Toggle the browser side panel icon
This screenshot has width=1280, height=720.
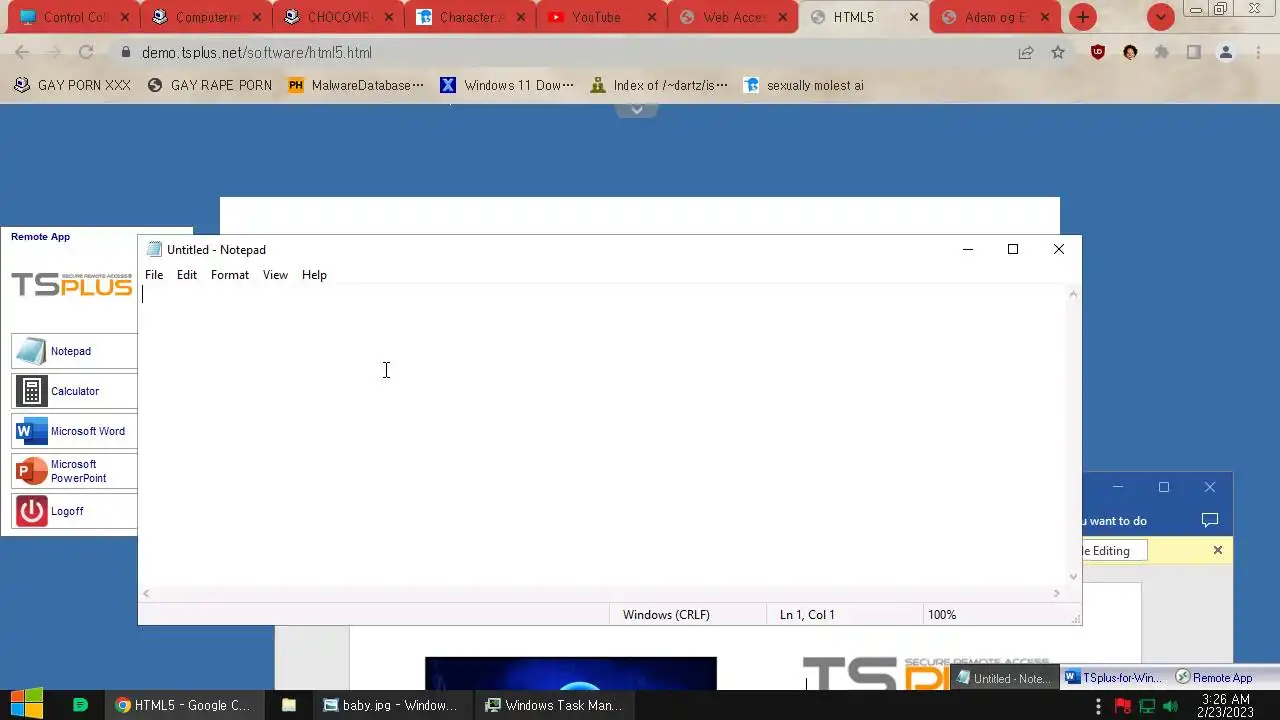[1193, 53]
